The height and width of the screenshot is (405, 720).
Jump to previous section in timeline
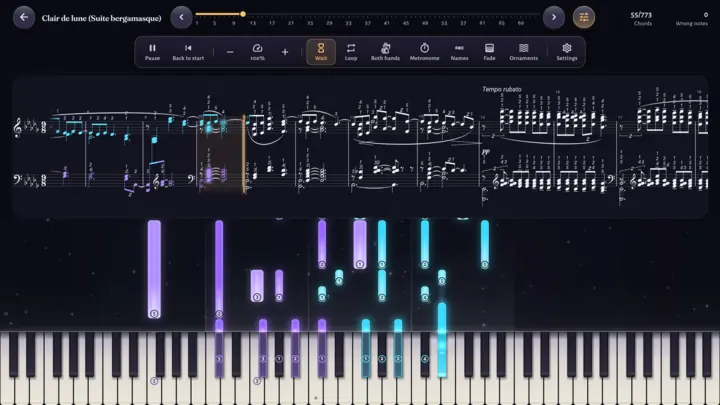pos(181,17)
